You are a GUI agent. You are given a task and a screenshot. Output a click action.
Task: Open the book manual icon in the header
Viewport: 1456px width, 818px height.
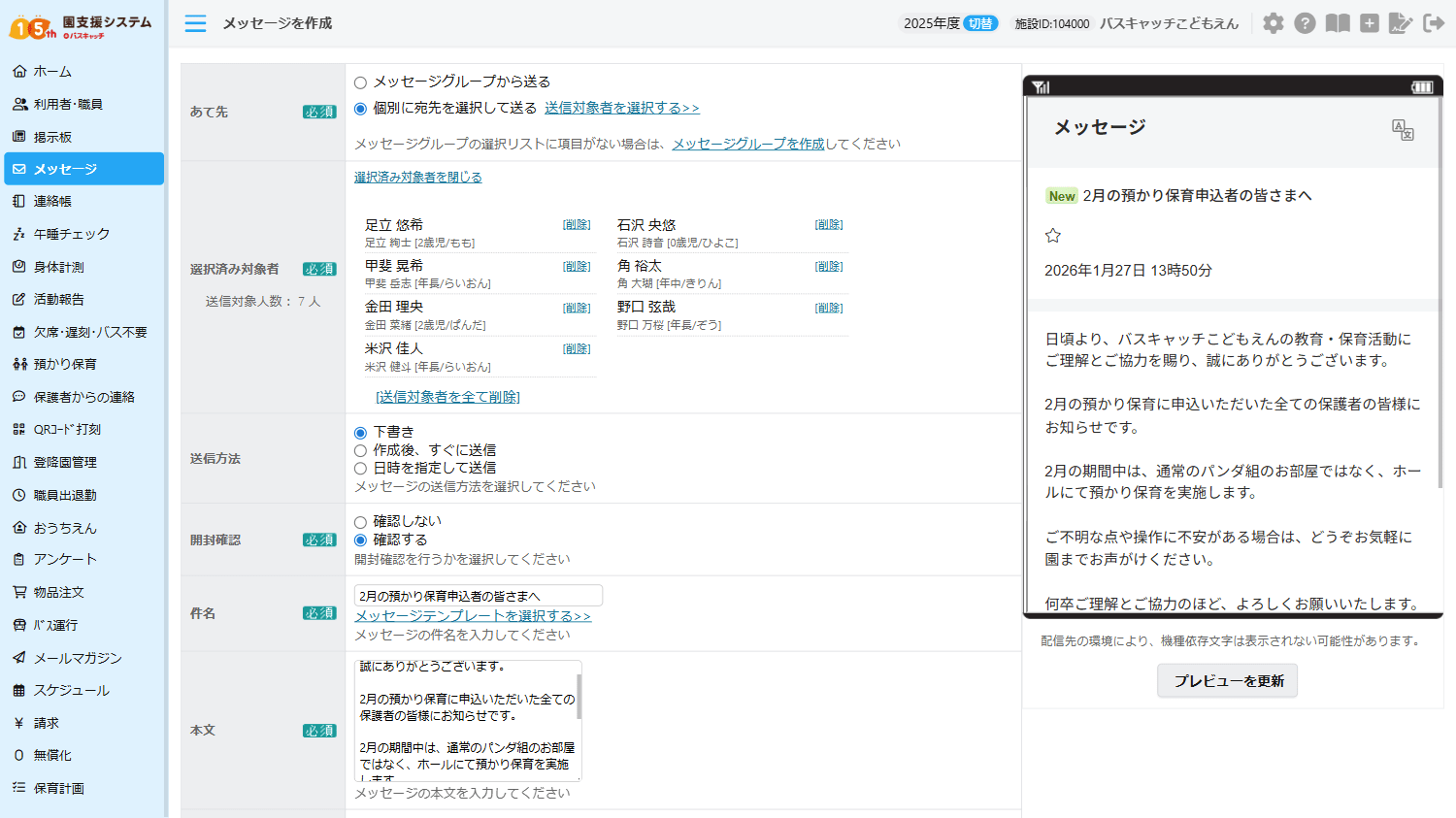click(1337, 22)
